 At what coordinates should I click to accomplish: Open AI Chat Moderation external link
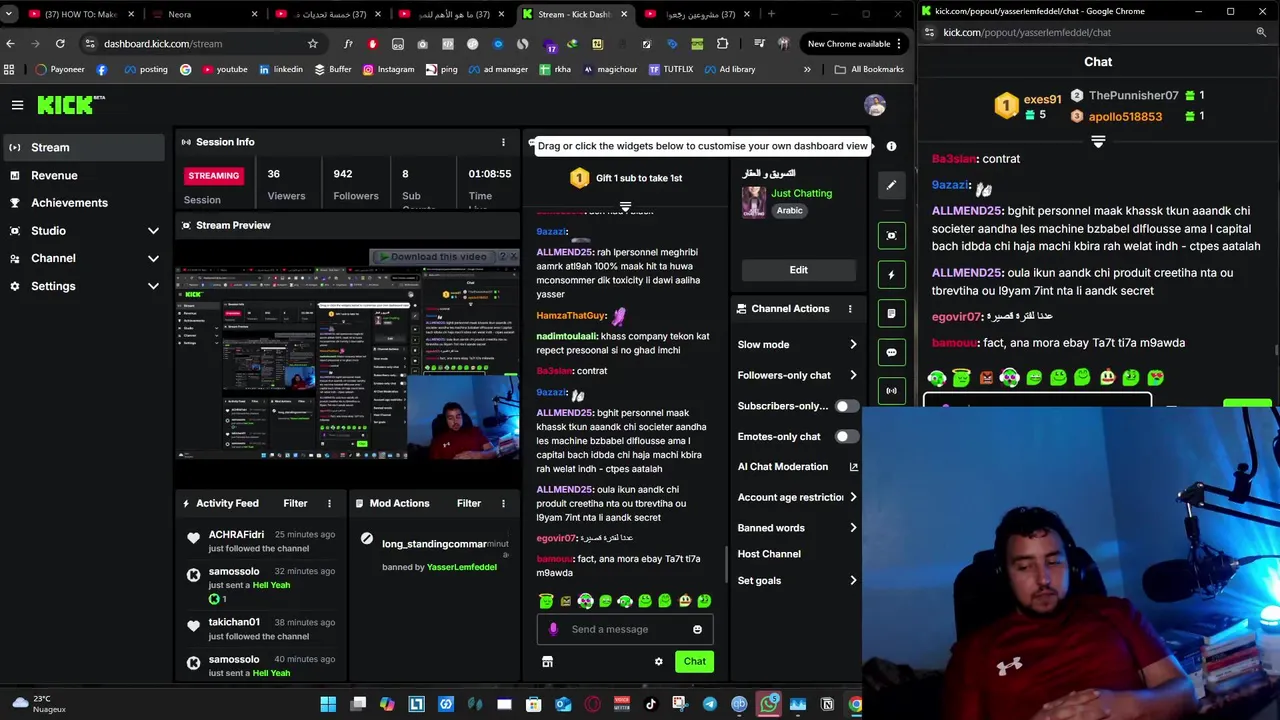point(853,467)
